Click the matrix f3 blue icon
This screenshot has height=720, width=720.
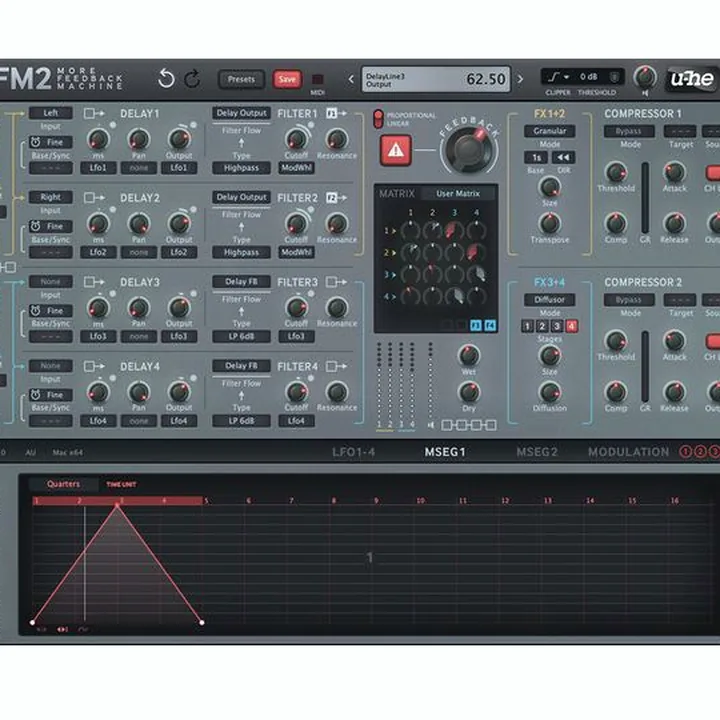(x=476, y=326)
